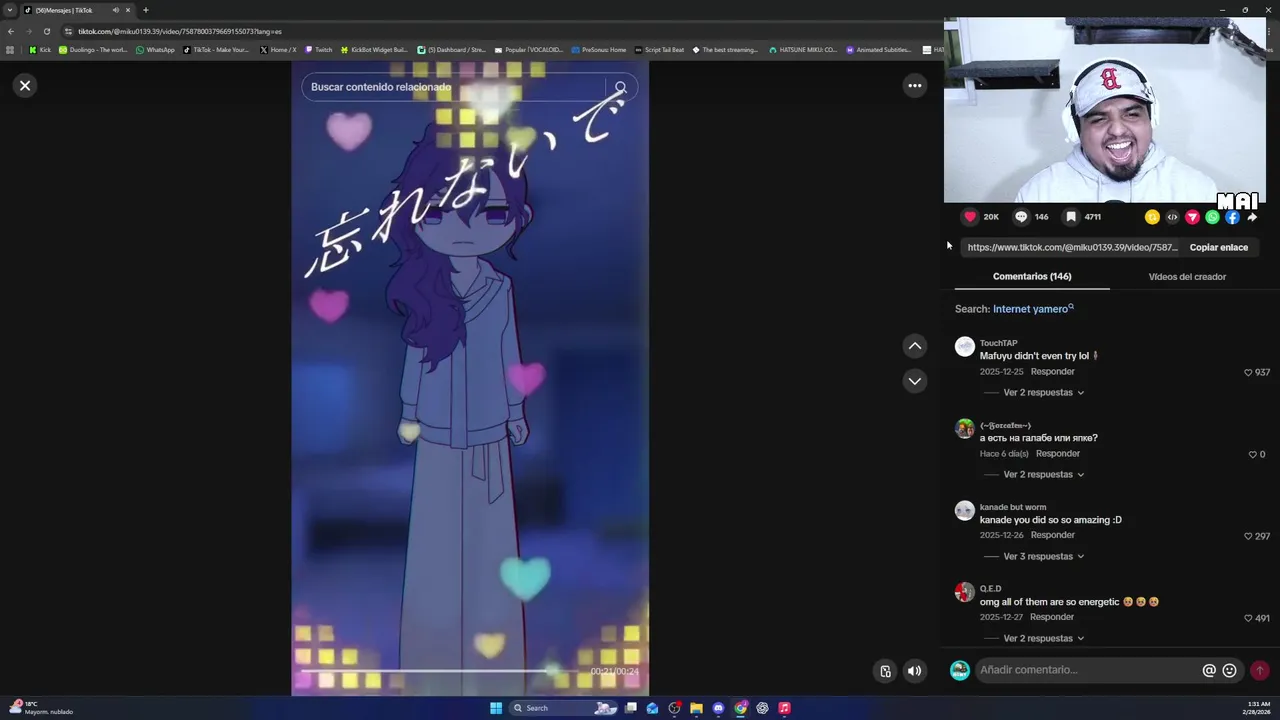Open comments via speech bubble icon
Viewport: 1280px width, 720px height.
(x=1021, y=217)
